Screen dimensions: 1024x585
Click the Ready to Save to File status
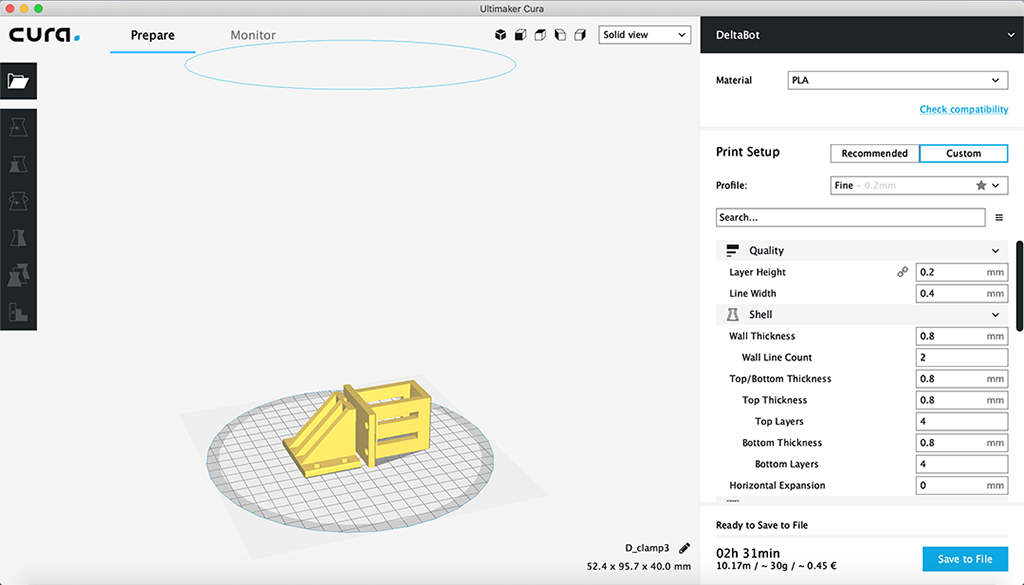click(x=761, y=525)
